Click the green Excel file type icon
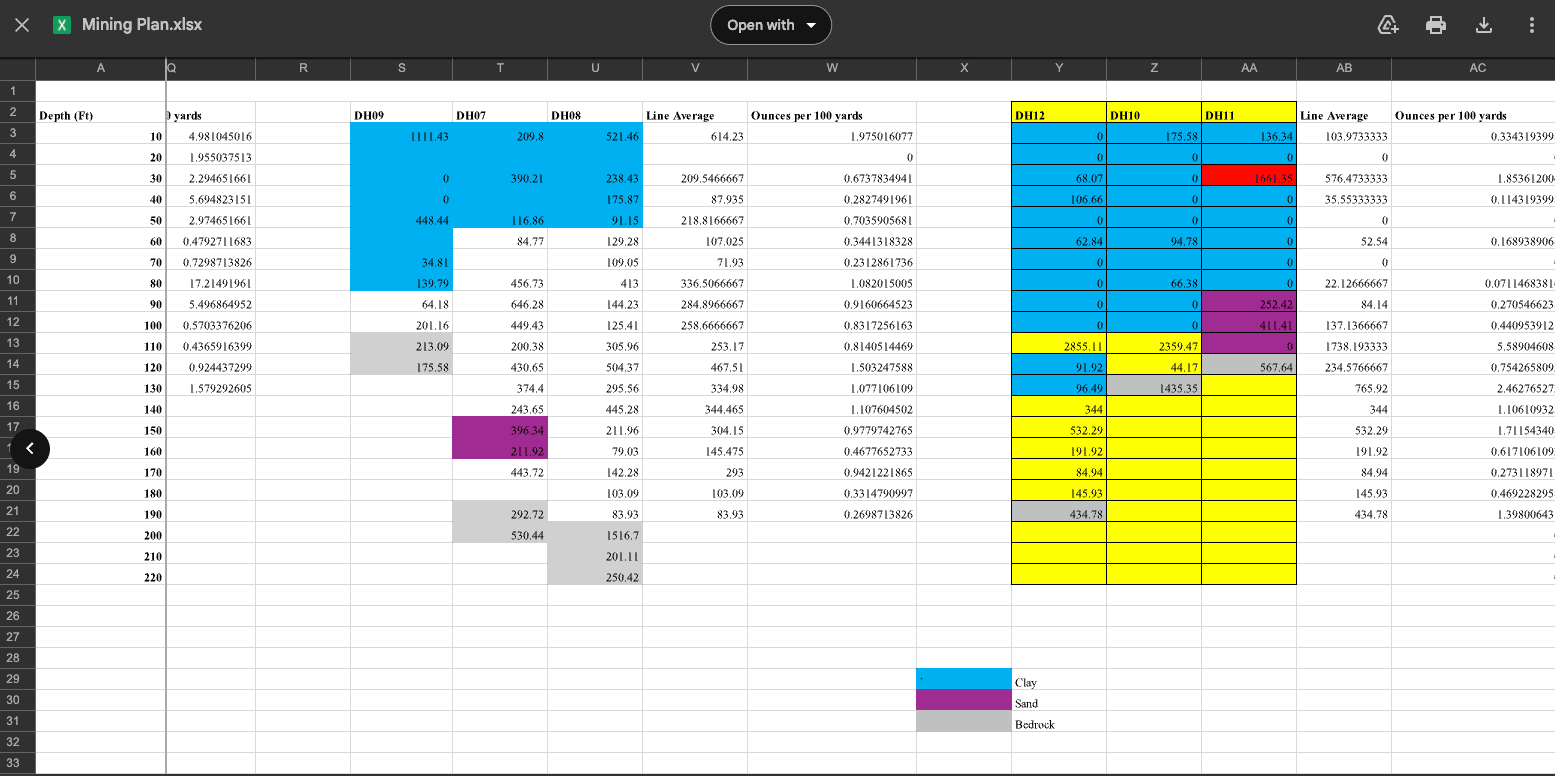Screen dimensions: 1555x776 pos(62,25)
